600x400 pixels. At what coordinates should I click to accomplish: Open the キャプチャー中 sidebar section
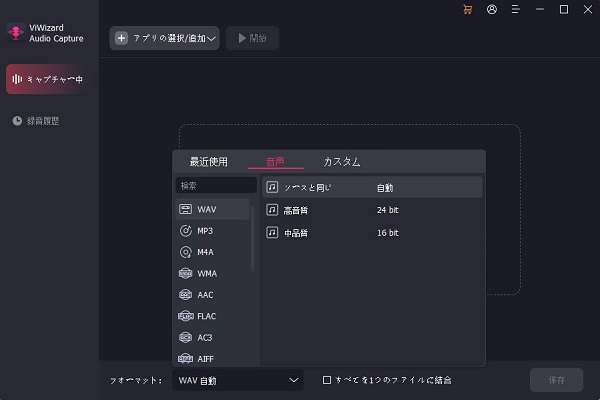tap(49, 79)
